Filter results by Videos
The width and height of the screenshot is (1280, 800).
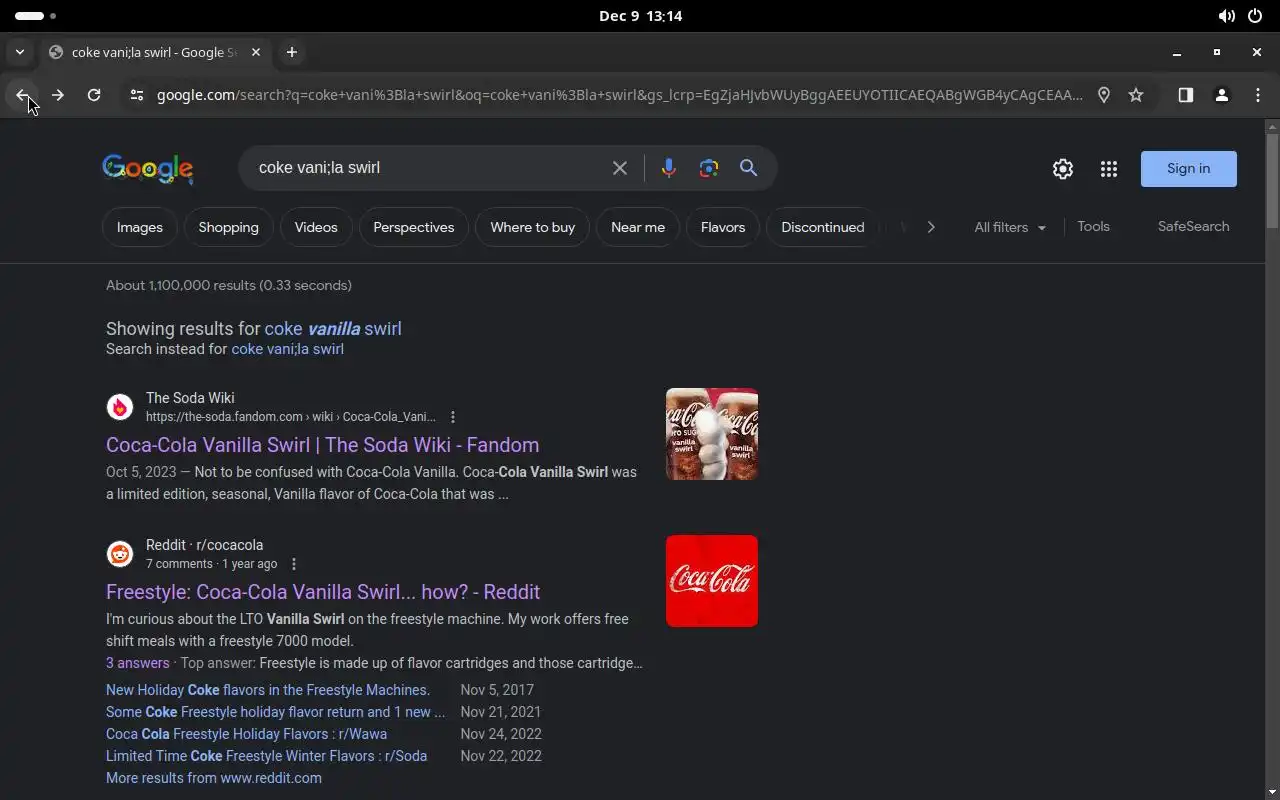(316, 227)
